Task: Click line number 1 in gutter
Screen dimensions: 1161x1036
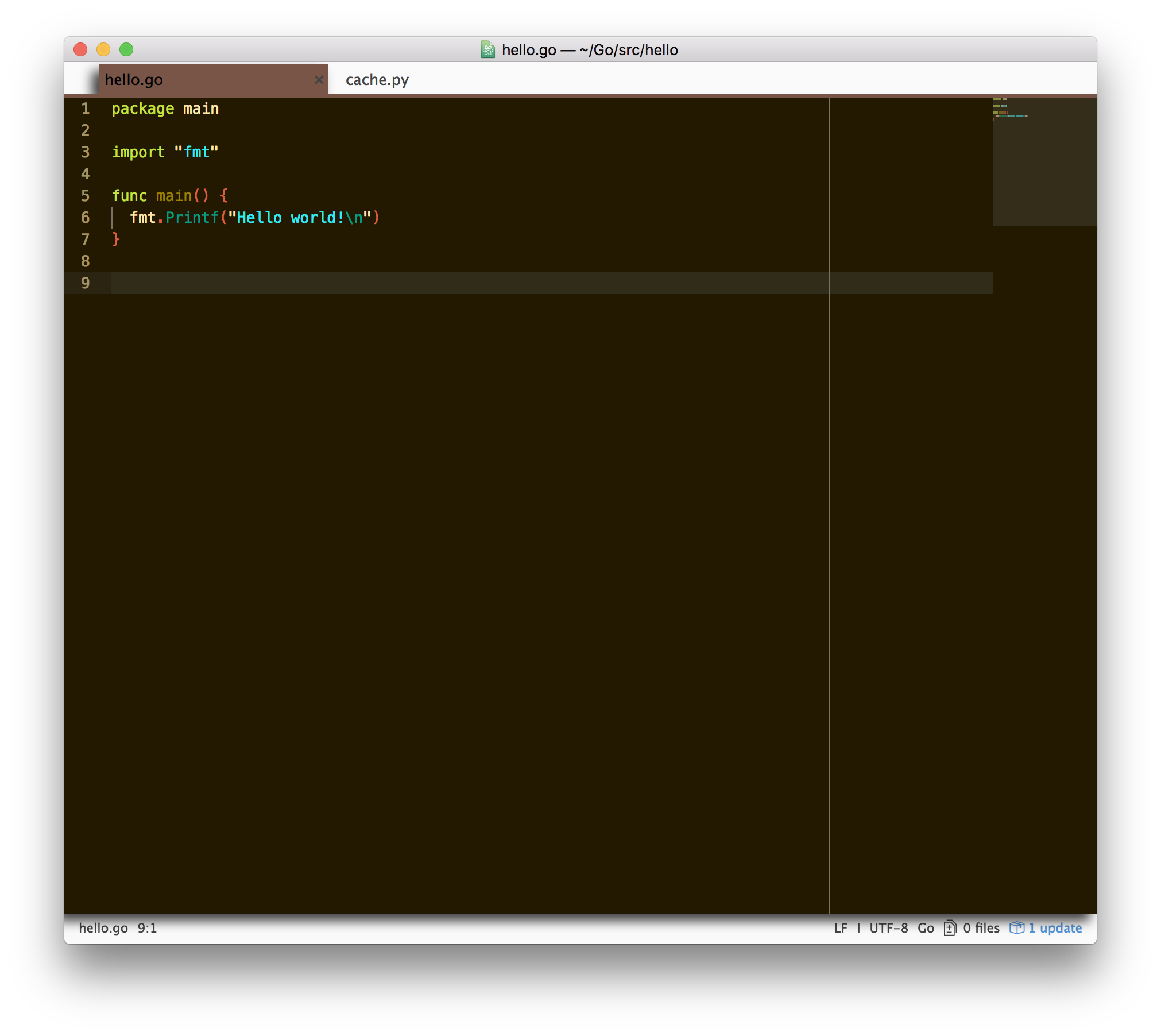Action: tap(86, 109)
